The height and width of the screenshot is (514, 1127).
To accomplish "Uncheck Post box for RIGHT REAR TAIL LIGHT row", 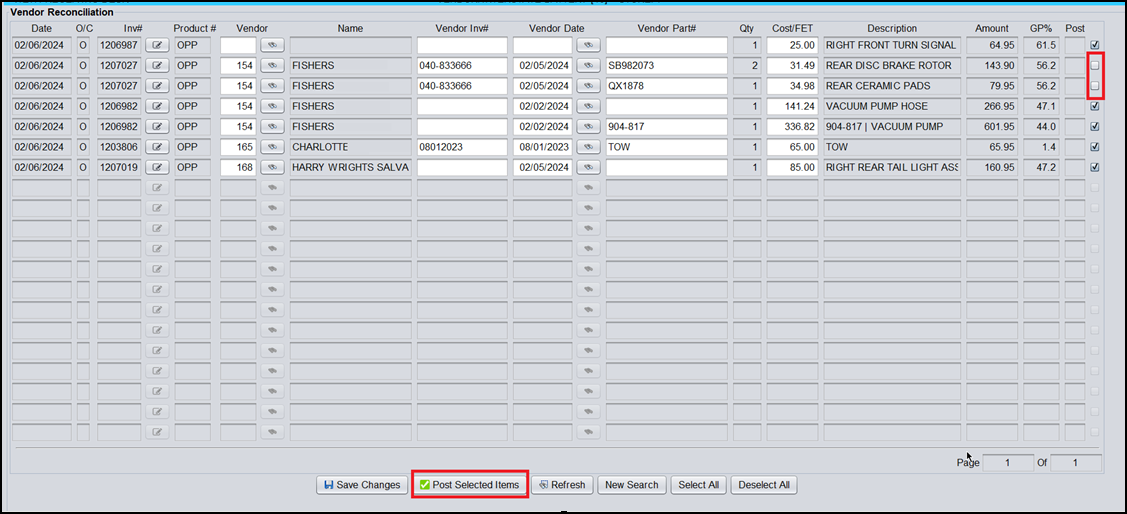I will (1095, 167).
